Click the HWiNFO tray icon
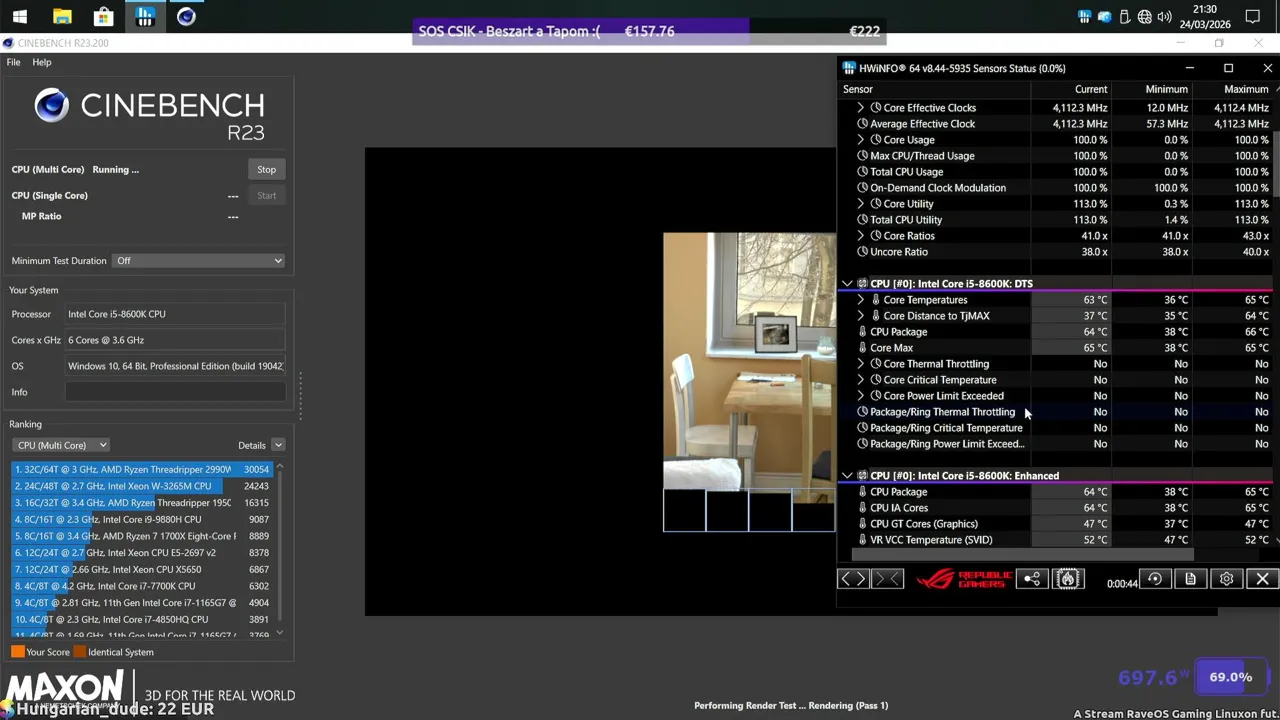The image size is (1280, 720). click(x=1084, y=17)
